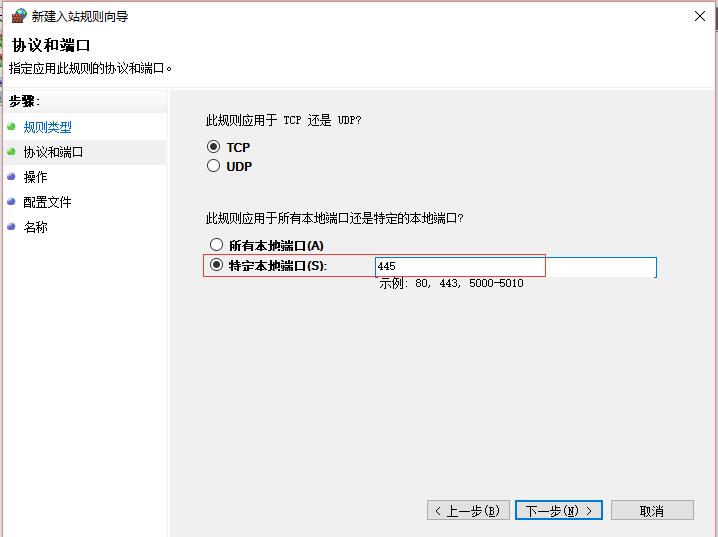Select the TCP protocol radio button
Screen dimensions: 718x537
point(213,147)
